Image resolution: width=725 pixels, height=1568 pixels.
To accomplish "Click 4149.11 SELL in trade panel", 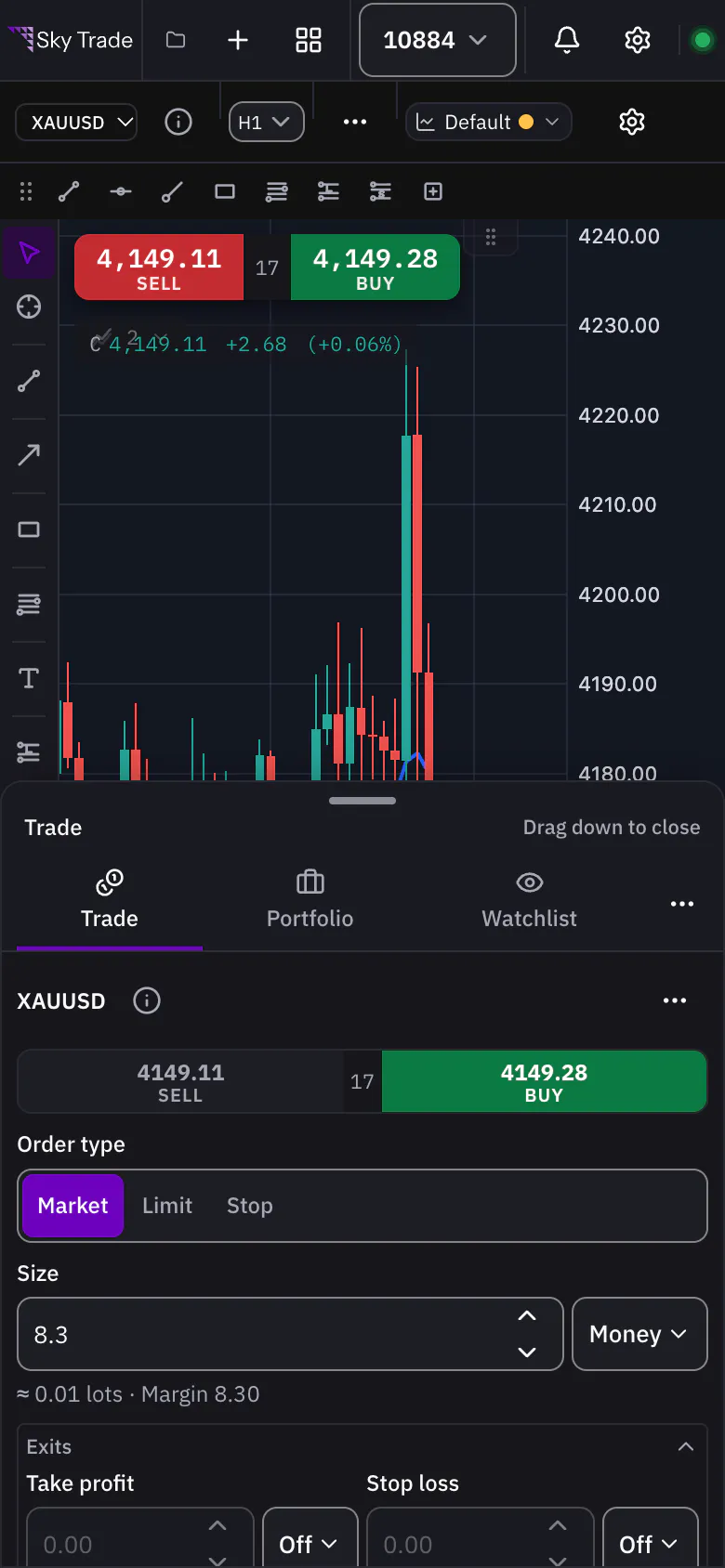I will pos(180,1081).
